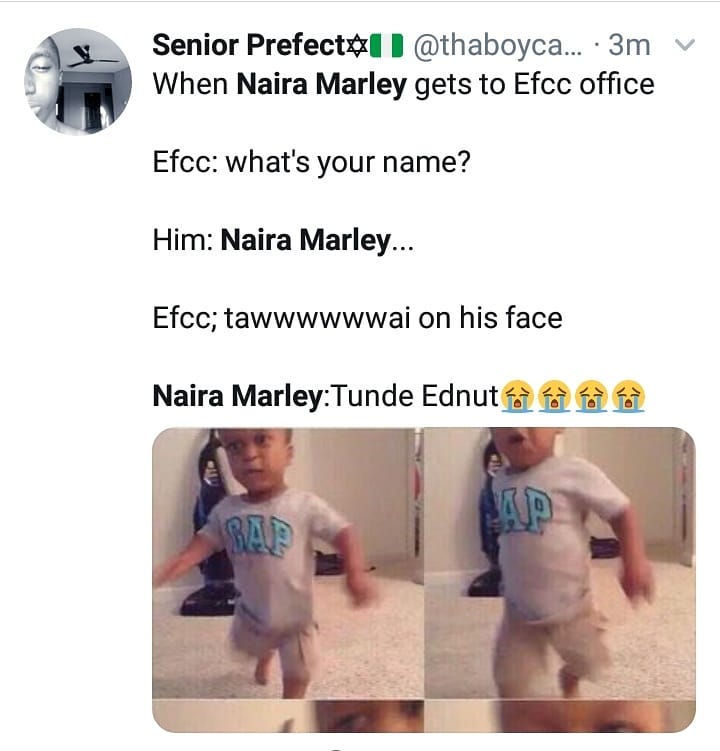Click the 3m tweet timestamp
Viewport: 720px width, 751px height.
point(630,45)
